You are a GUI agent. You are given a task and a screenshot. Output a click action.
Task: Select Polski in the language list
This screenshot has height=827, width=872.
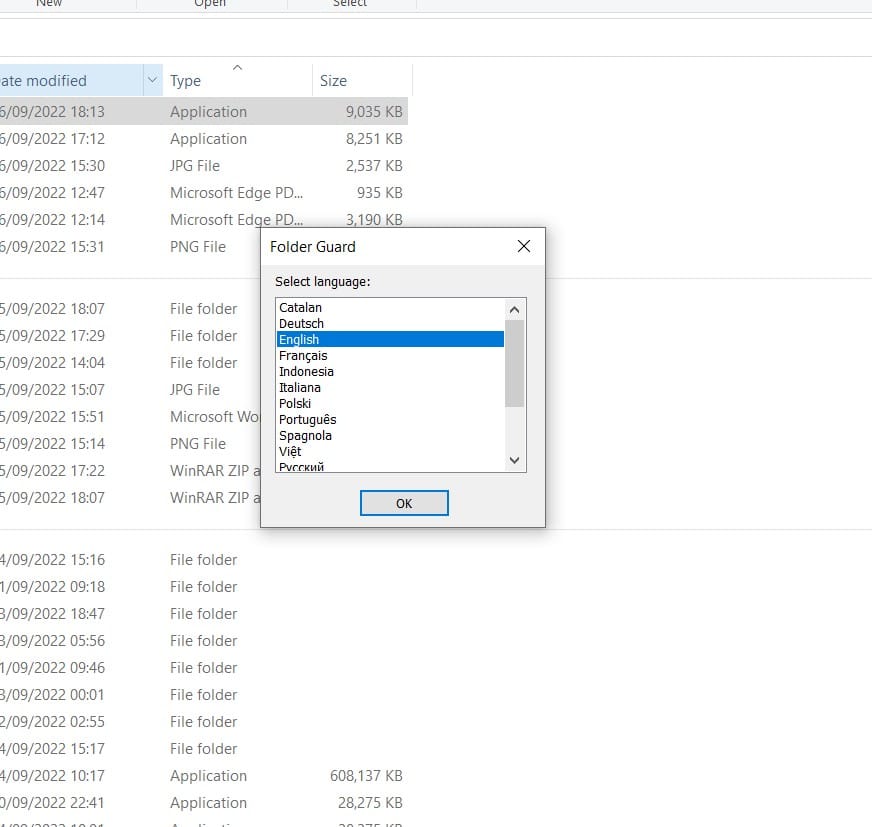click(x=390, y=403)
